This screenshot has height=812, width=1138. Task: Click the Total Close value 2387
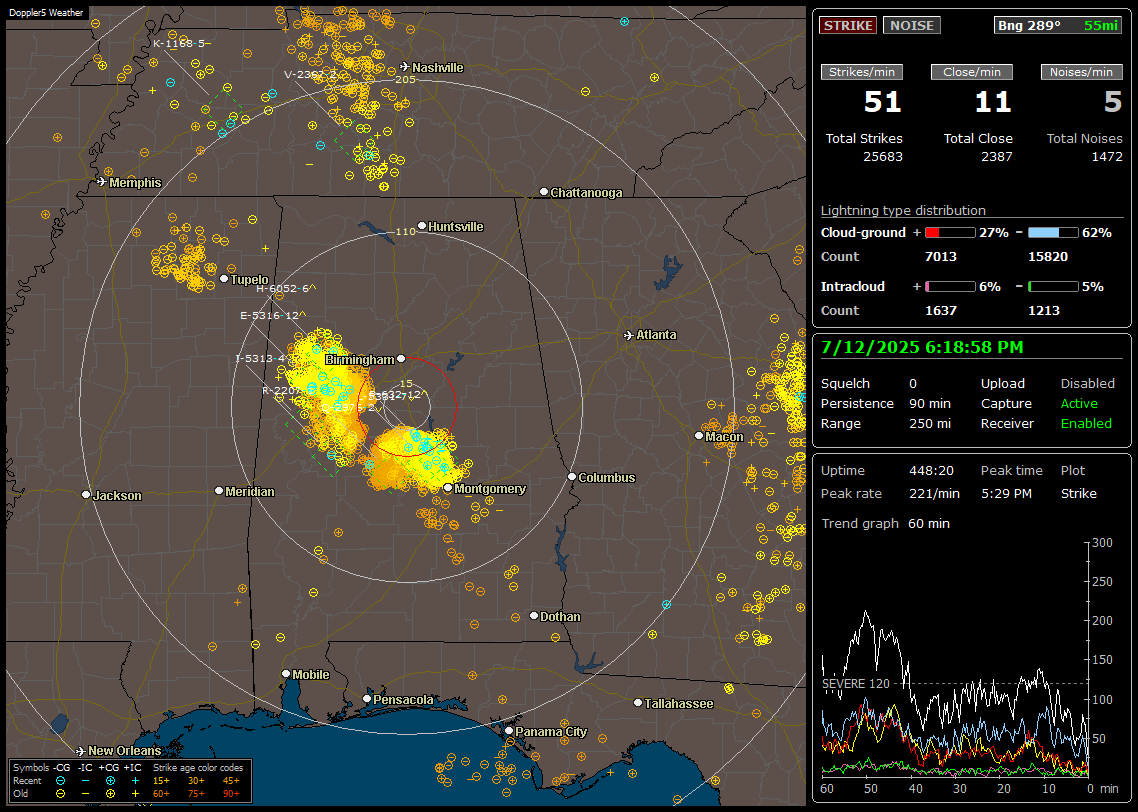coord(996,156)
